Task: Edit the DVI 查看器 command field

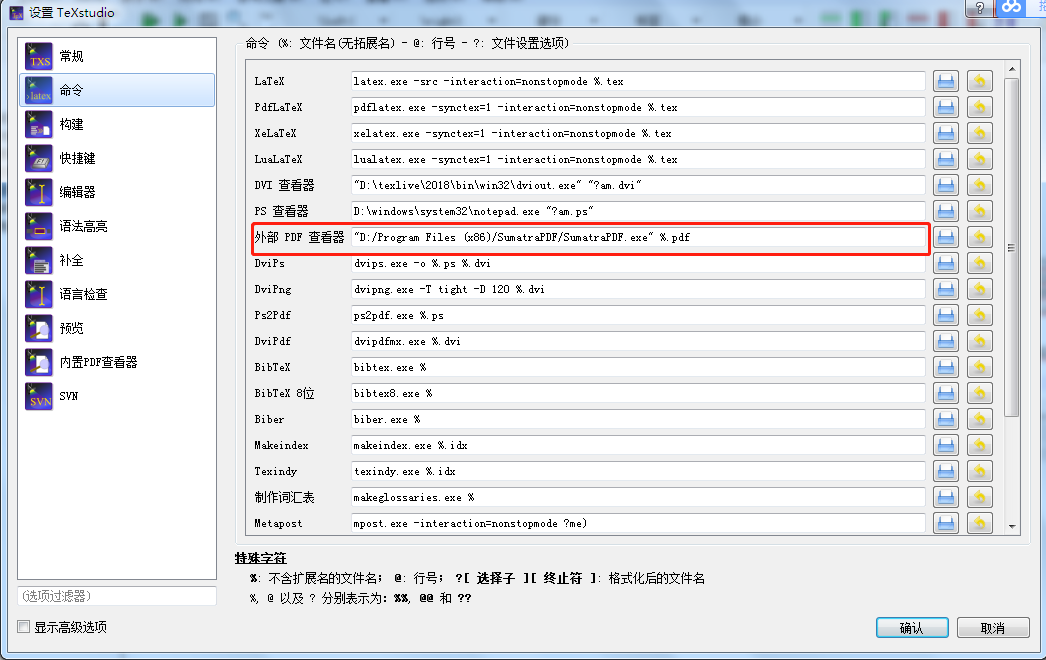Action: point(638,186)
